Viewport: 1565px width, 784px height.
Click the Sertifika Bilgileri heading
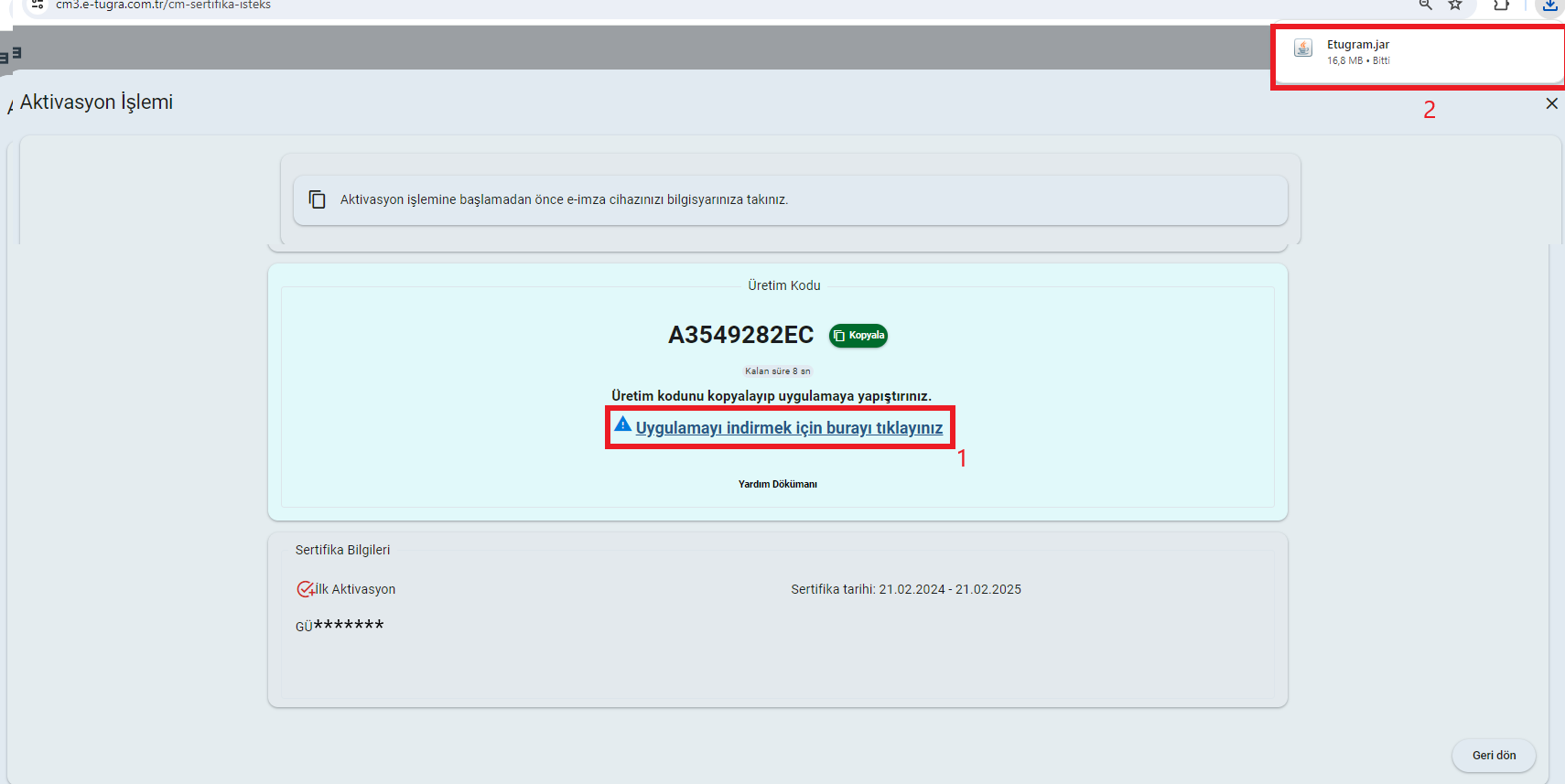point(342,550)
